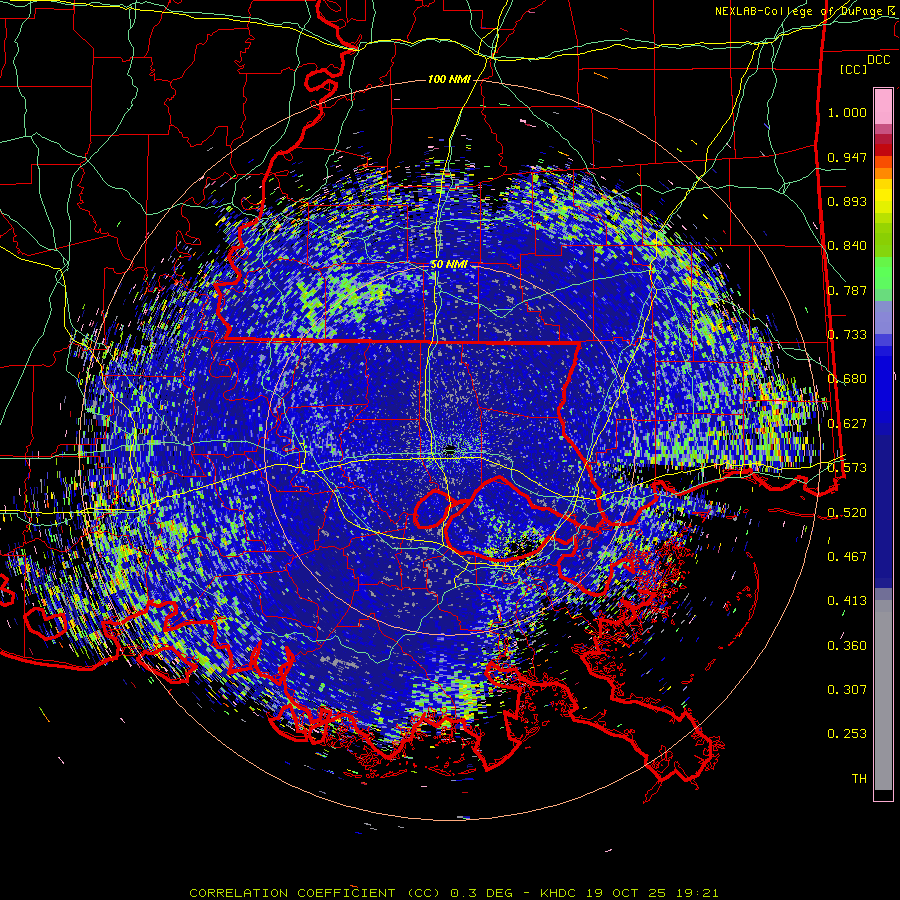Click the DCC label above the color scale
The height and width of the screenshot is (900, 900).
click(x=878, y=60)
